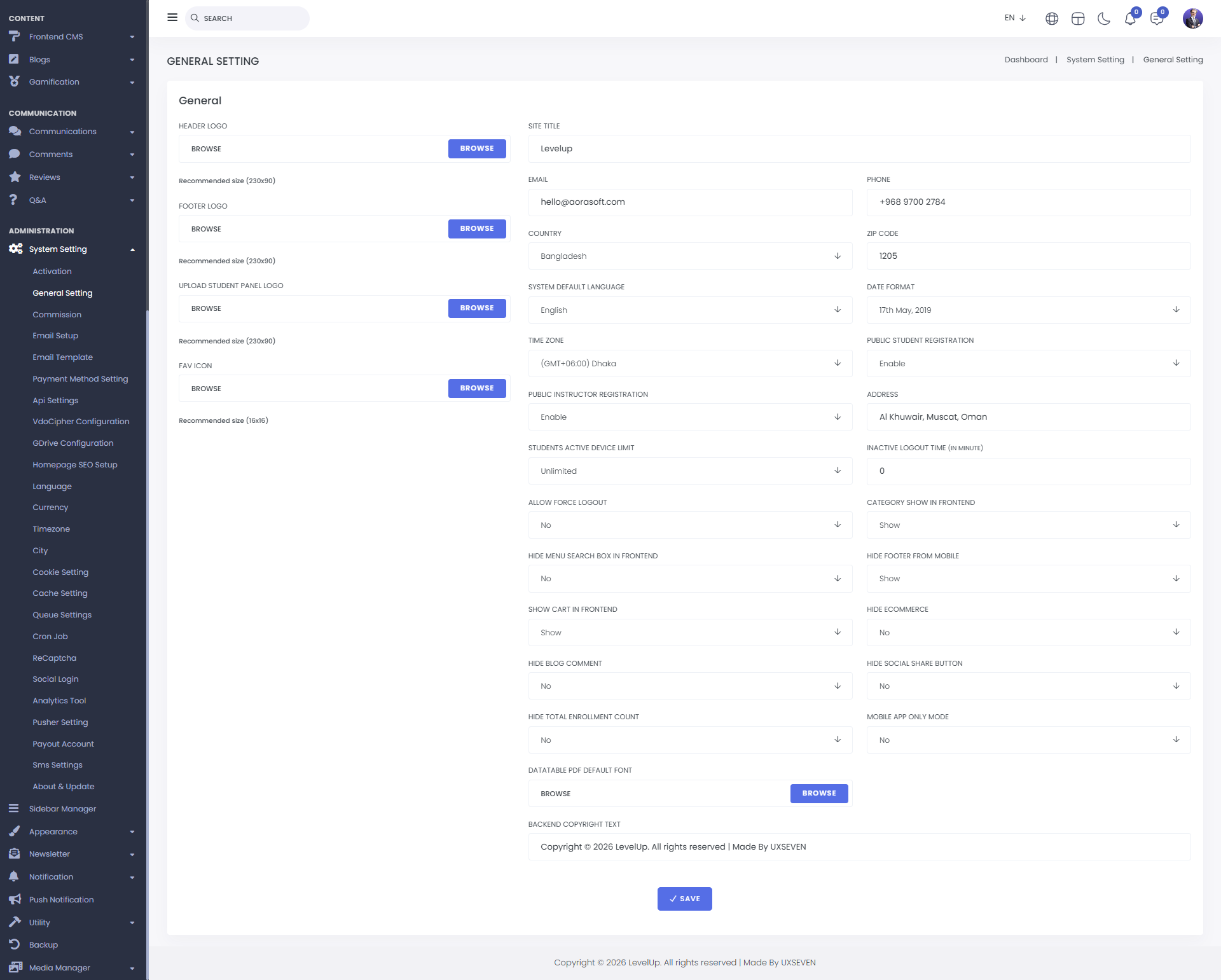This screenshot has width=1221, height=980.
Task: Open the chat messages icon
Action: 1157,18
